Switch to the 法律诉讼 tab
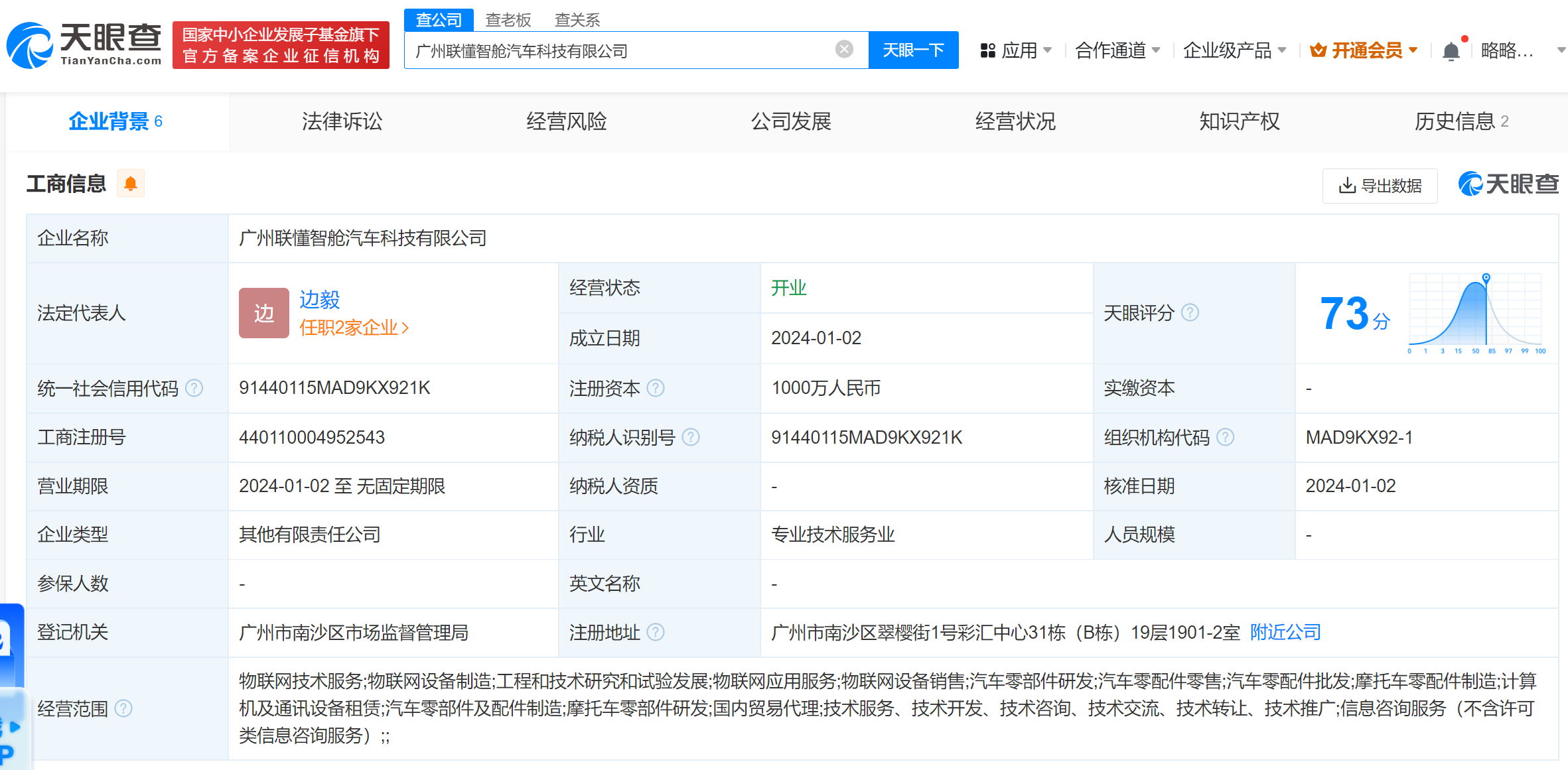 click(x=342, y=121)
